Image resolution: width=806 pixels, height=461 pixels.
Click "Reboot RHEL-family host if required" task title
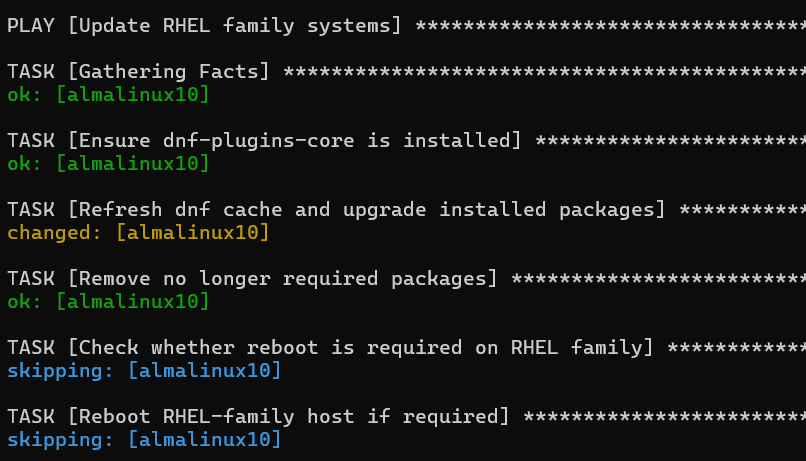pos(289,416)
